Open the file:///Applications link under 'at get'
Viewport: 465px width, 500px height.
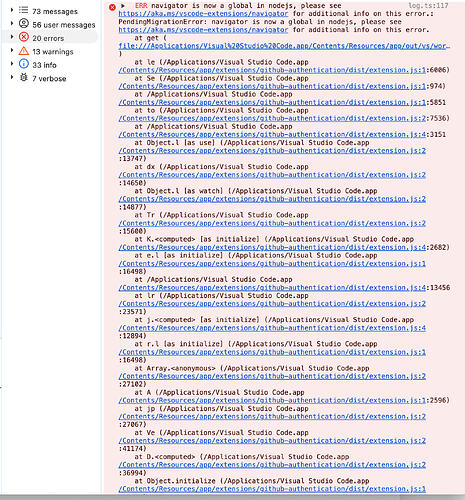point(284,46)
